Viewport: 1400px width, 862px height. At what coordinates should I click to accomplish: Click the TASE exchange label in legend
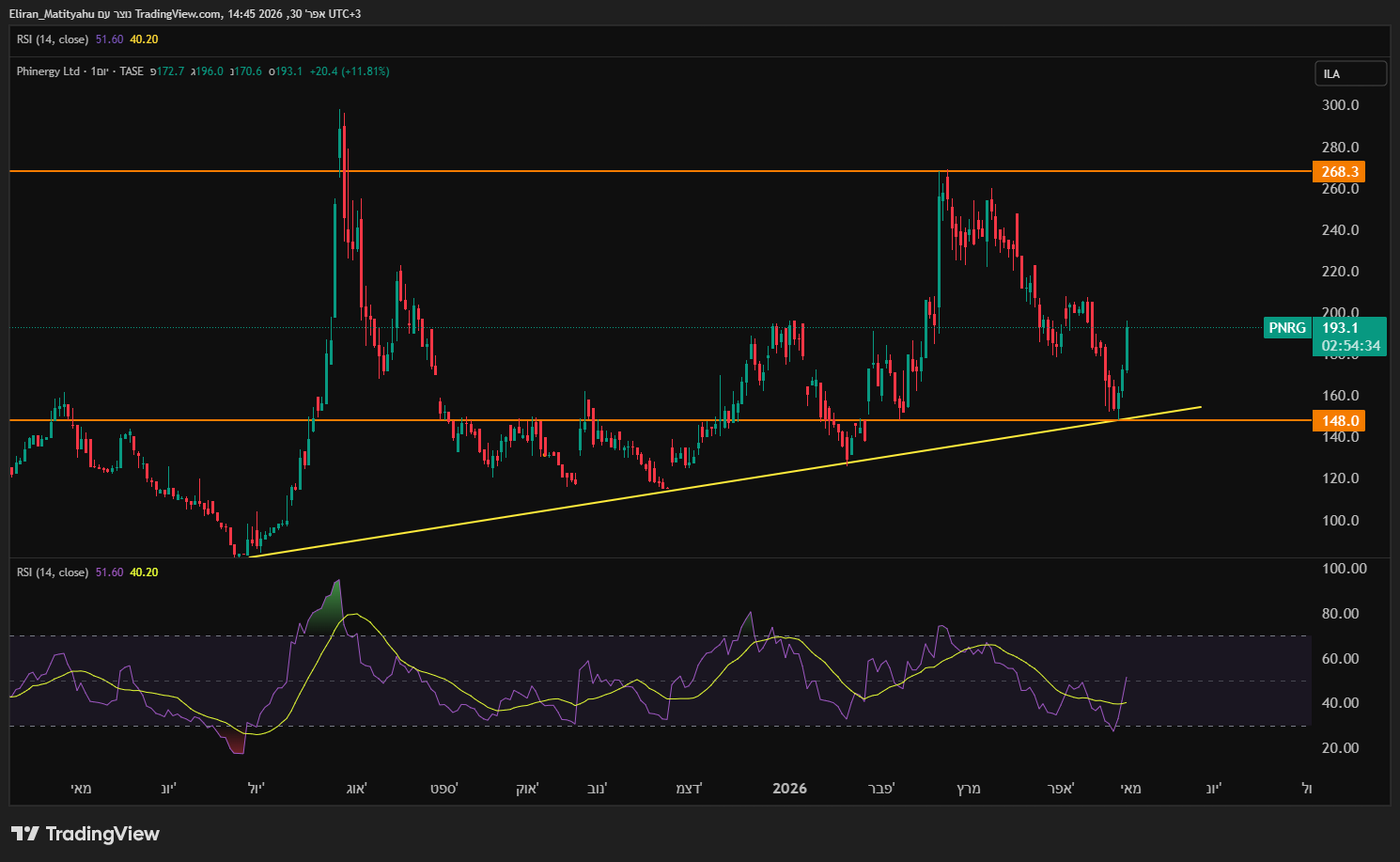tap(132, 71)
